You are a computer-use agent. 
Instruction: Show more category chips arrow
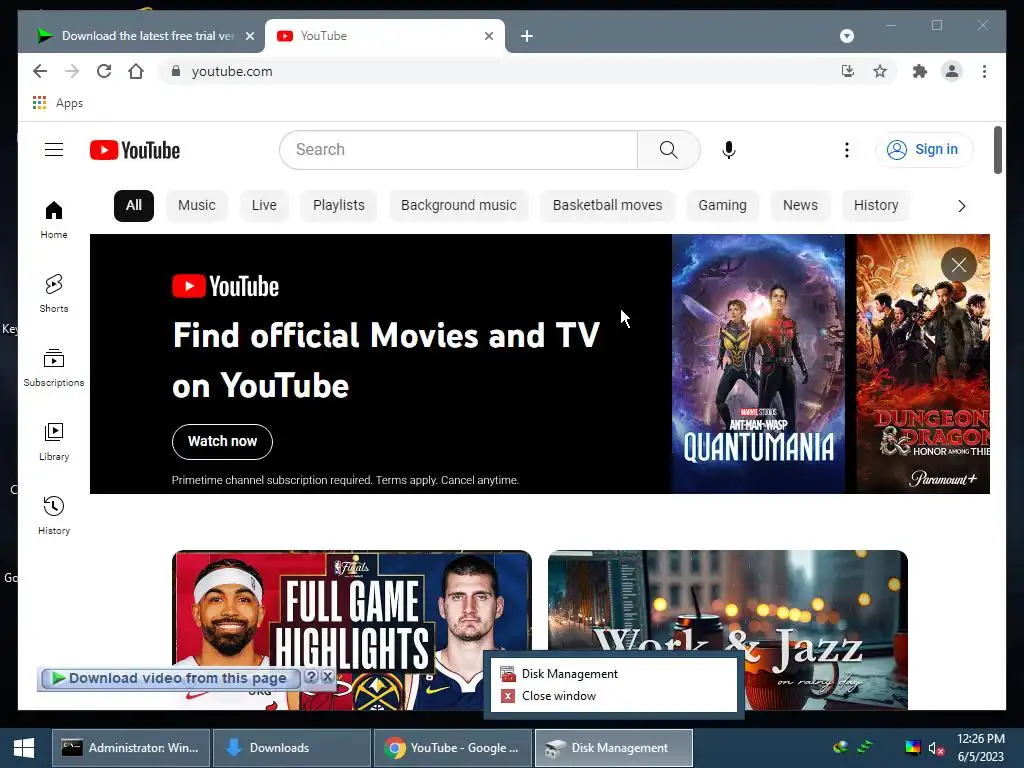961,206
